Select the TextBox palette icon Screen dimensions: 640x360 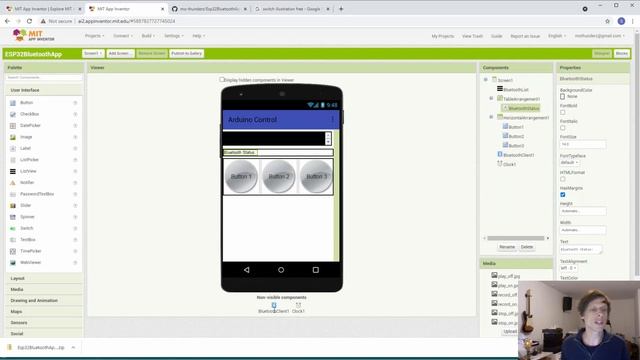click(13, 240)
